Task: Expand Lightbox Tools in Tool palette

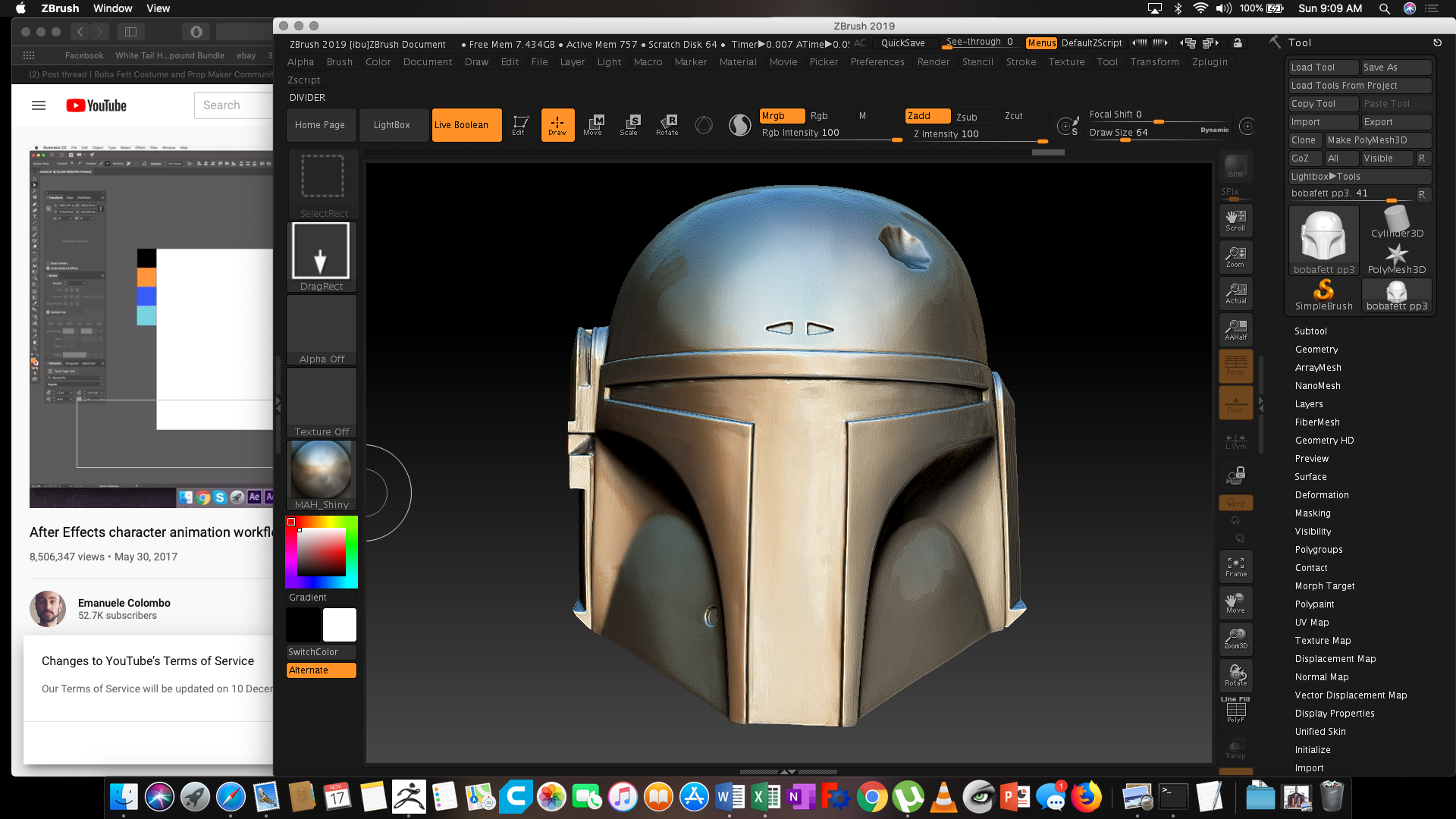Action: pos(1360,177)
